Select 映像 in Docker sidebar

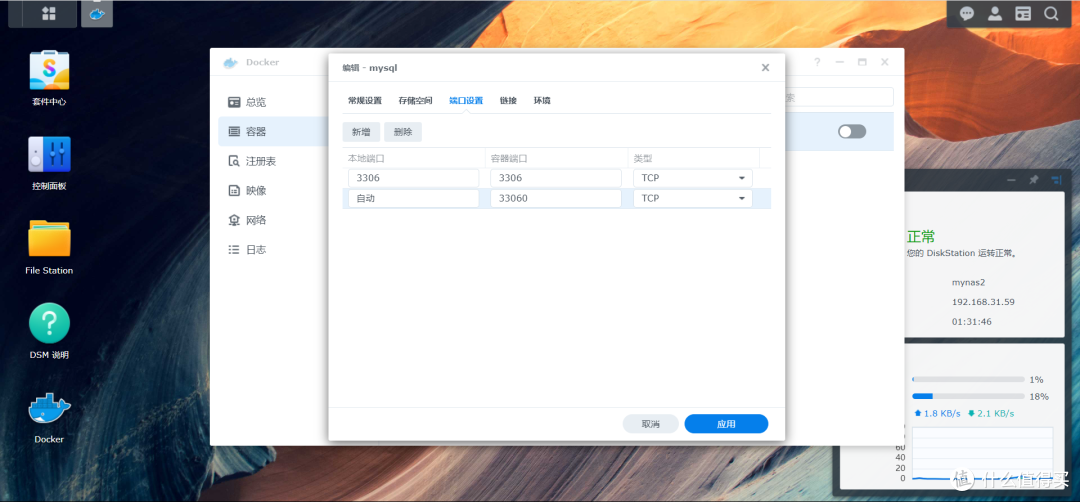(273, 191)
